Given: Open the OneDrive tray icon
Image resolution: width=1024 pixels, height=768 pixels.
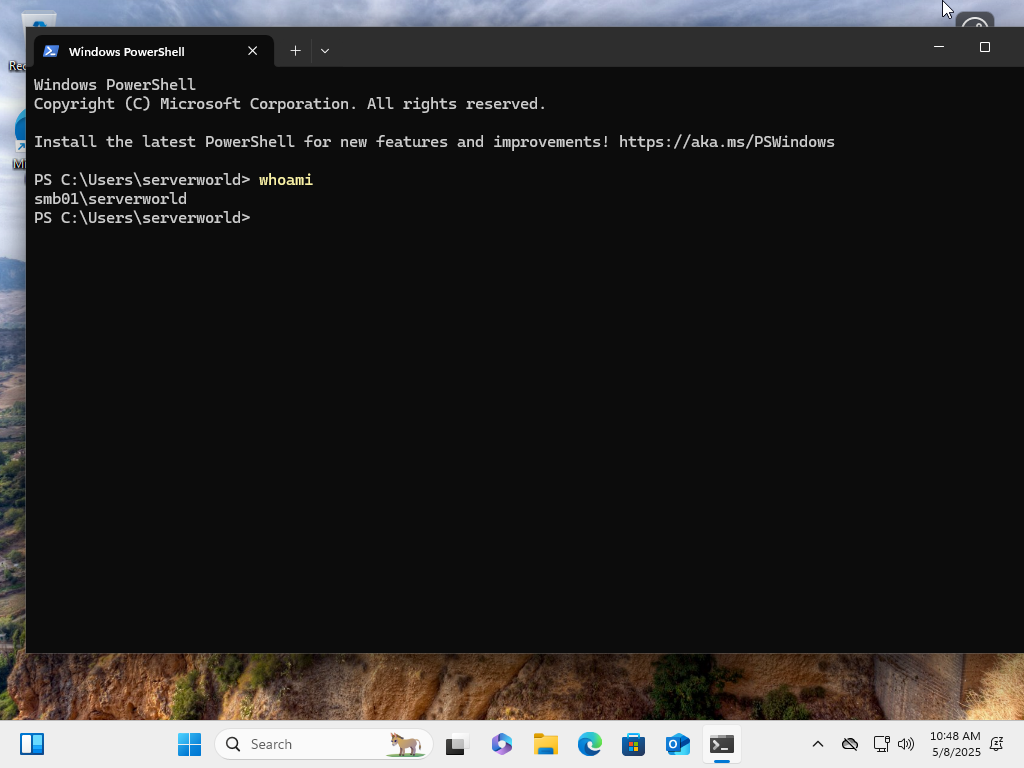Looking at the screenshot, I should 850,744.
